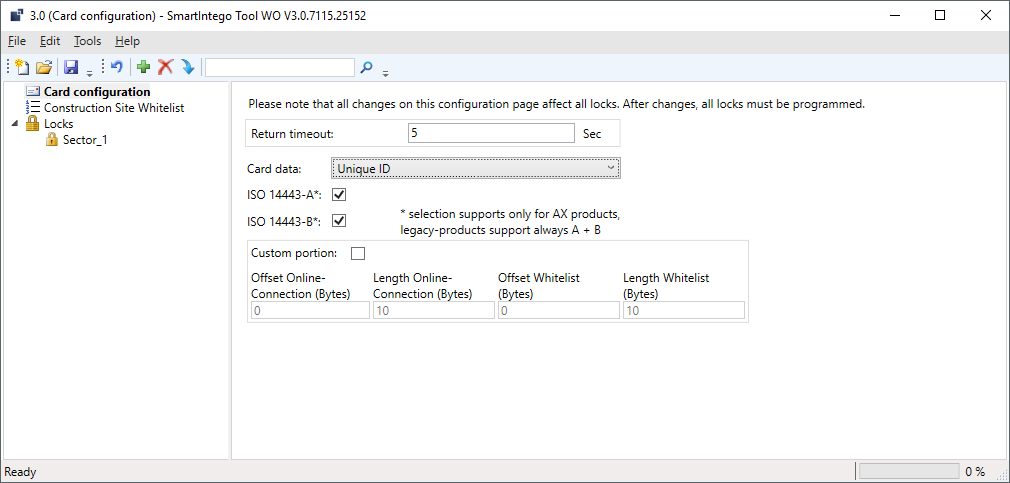Viewport: 1010px width, 483px height.
Task: Select the Sector_1 lock
Action: 84,140
